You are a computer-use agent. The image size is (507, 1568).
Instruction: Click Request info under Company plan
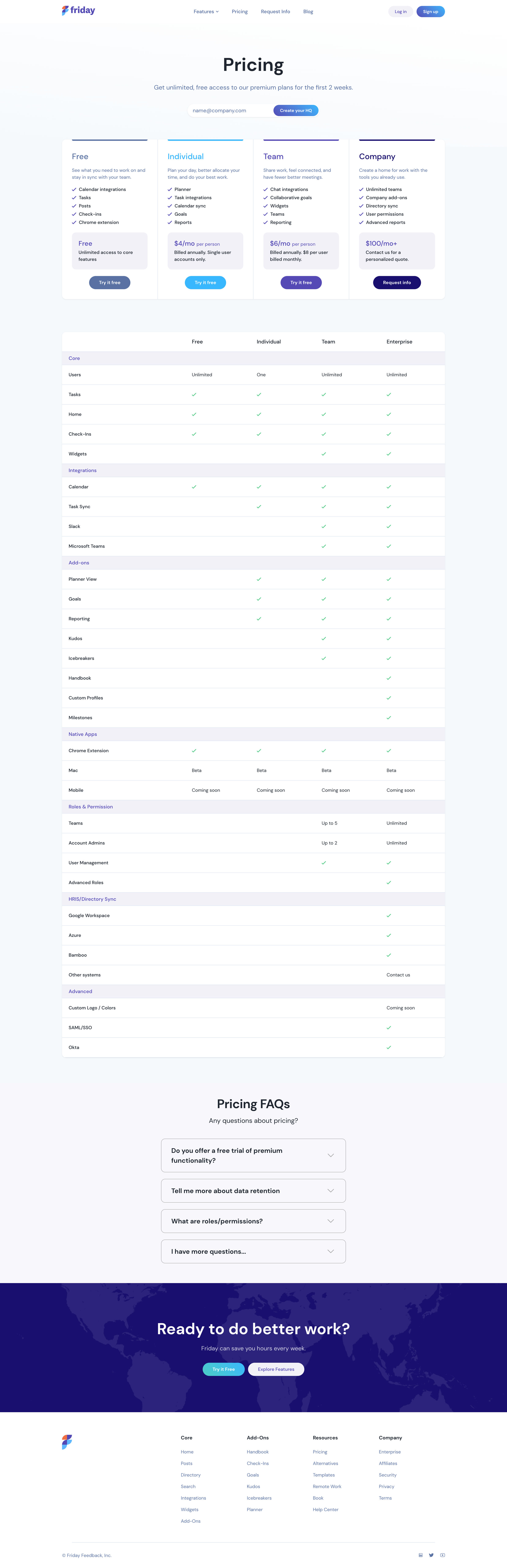[397, 282]
